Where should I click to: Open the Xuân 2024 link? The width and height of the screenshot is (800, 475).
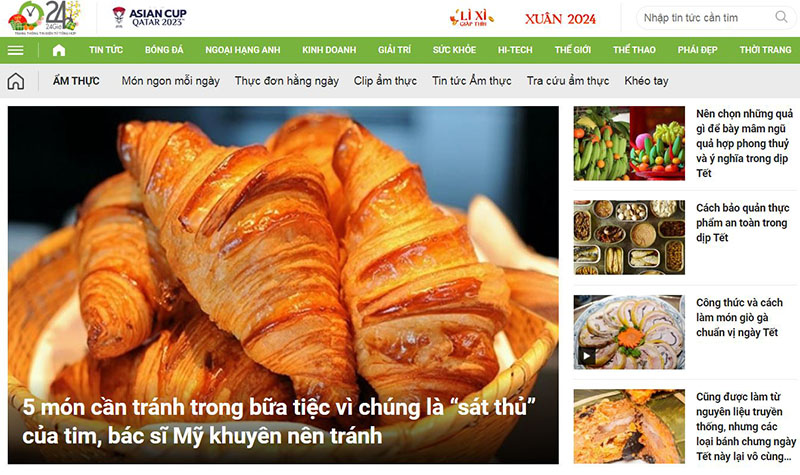click(560, 19)
